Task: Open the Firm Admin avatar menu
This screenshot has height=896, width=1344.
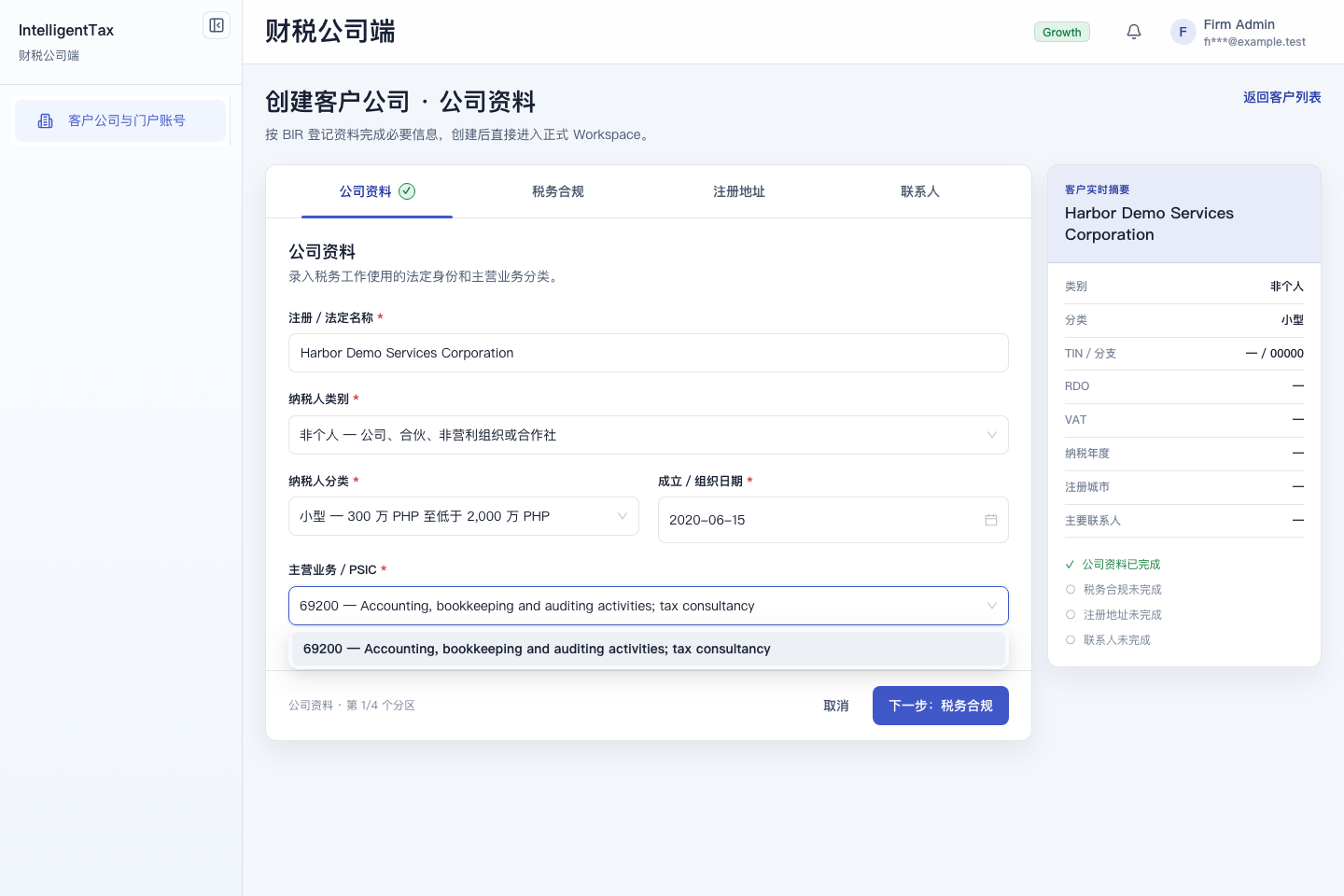Action: pyautogui.click(x=1183, y=32)
